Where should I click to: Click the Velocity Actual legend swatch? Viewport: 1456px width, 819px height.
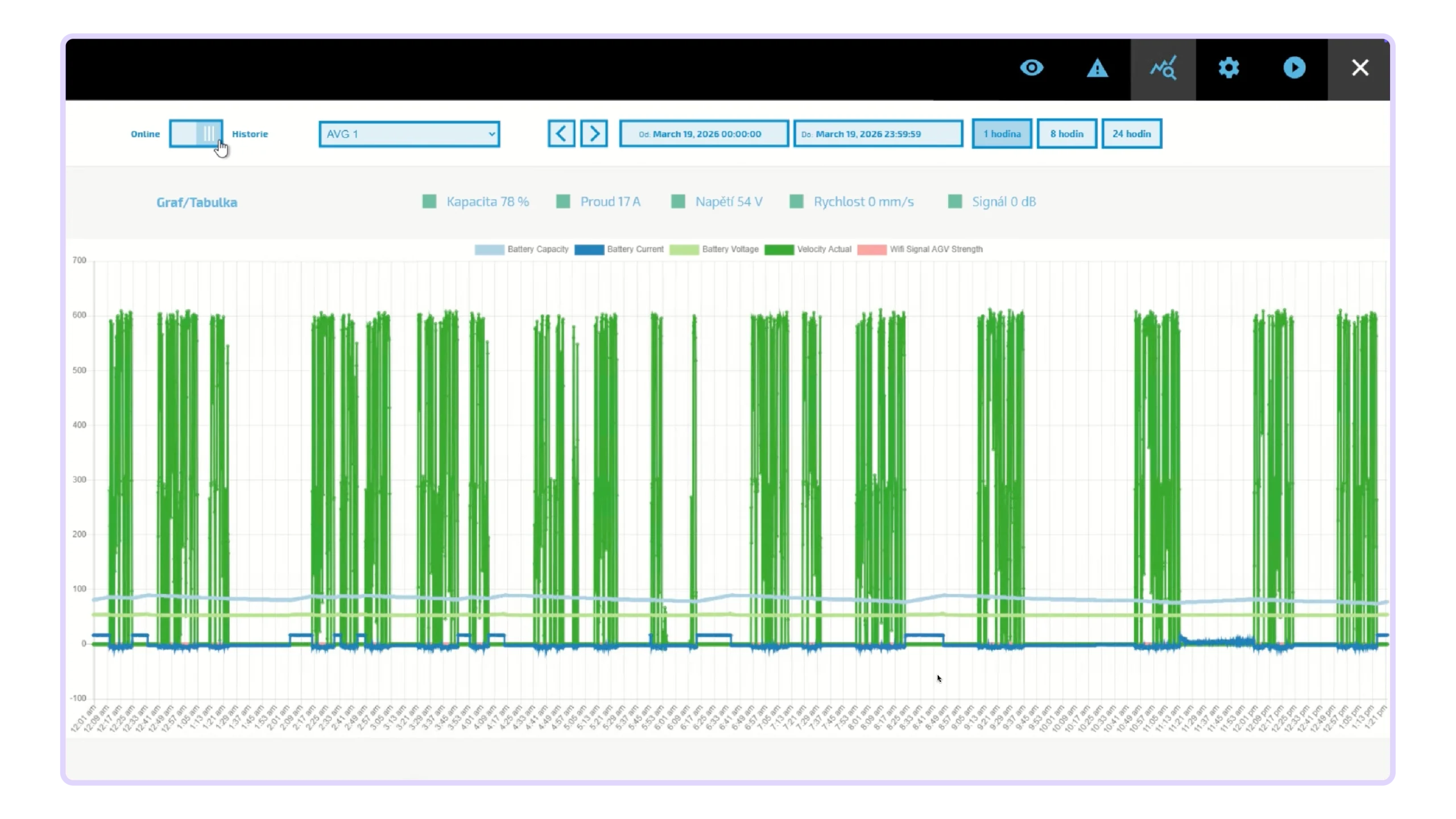click(779, 250)
